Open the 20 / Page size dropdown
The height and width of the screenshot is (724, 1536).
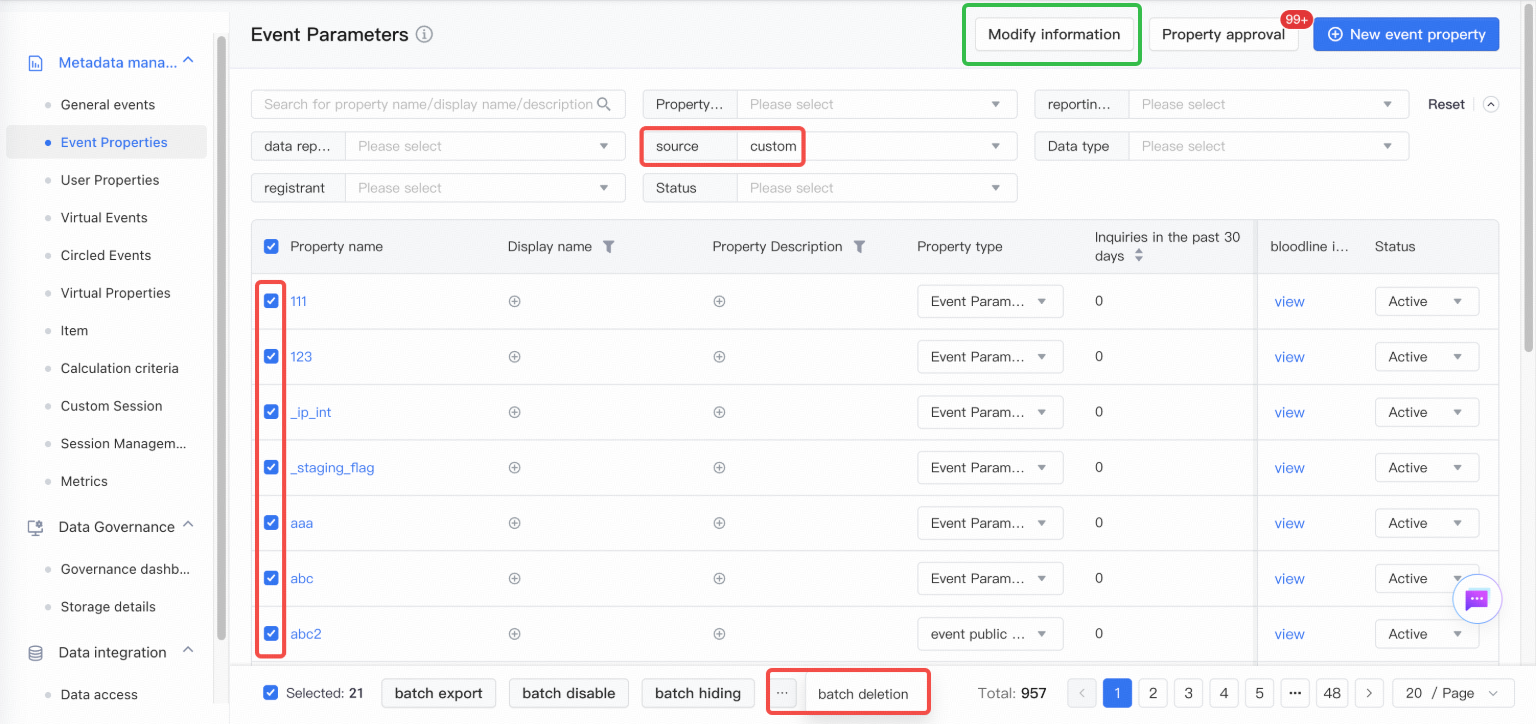[x=1452, y=693]
